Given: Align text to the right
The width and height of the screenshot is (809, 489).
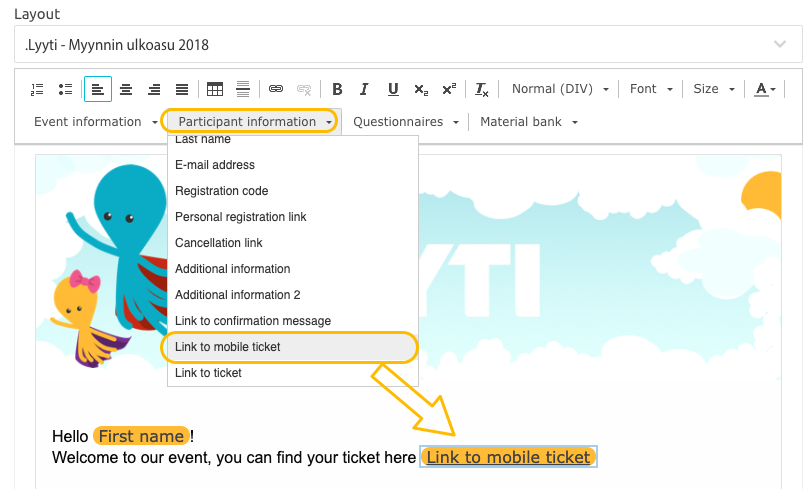Looking at the screenshot, I should click(154, 89).
